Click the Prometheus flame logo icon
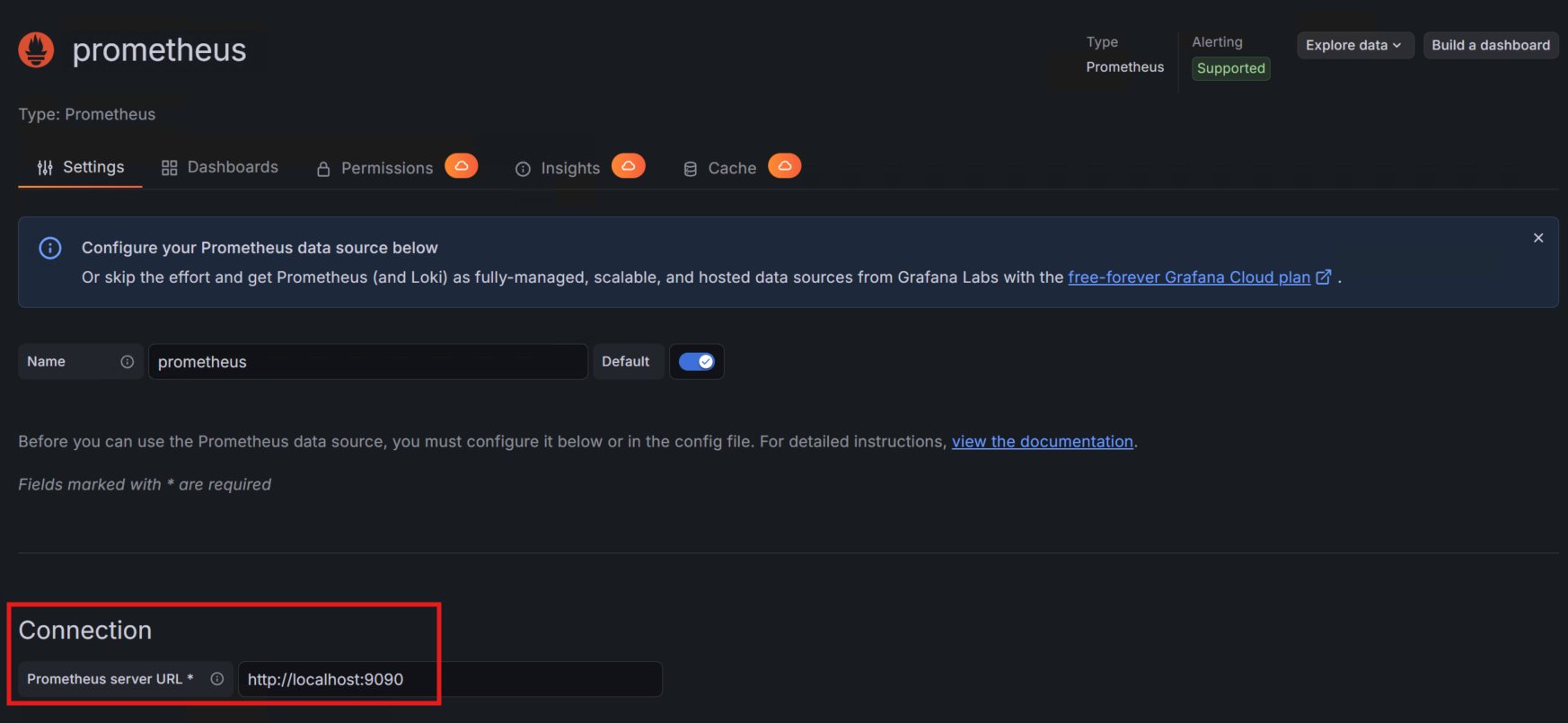This screenshot has height=723, width=1568. (x=36, y=50)
